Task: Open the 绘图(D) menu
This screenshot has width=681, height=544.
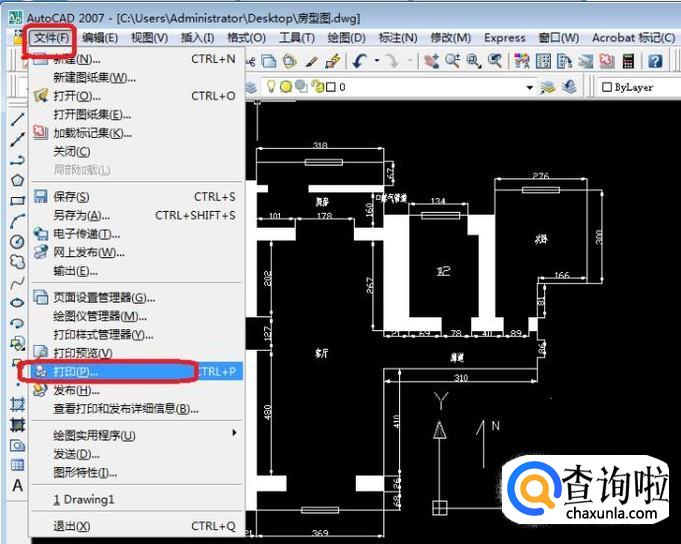Action: (347, 38)
